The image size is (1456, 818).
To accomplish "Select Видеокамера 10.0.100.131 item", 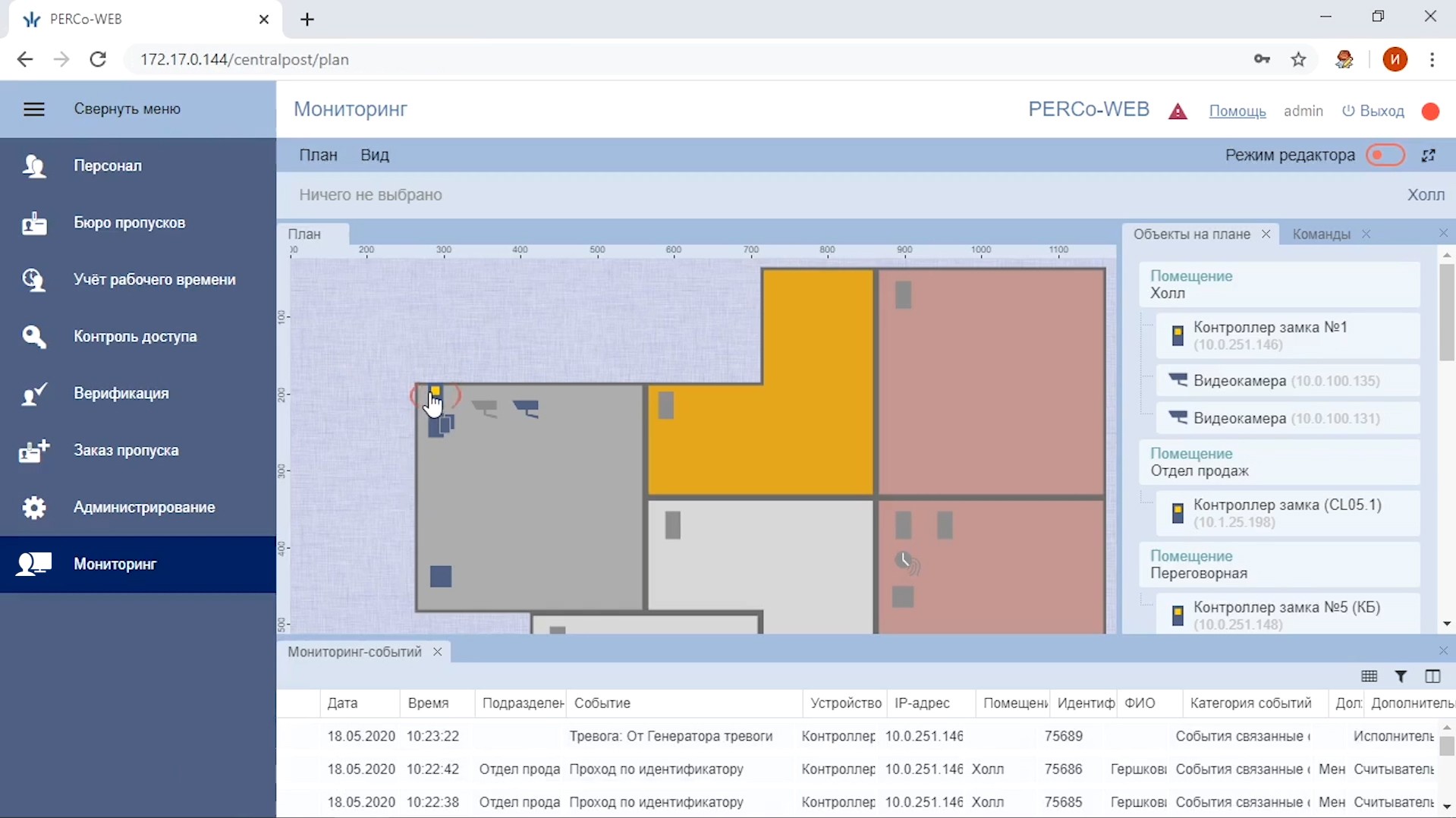I will [1288, 418].
